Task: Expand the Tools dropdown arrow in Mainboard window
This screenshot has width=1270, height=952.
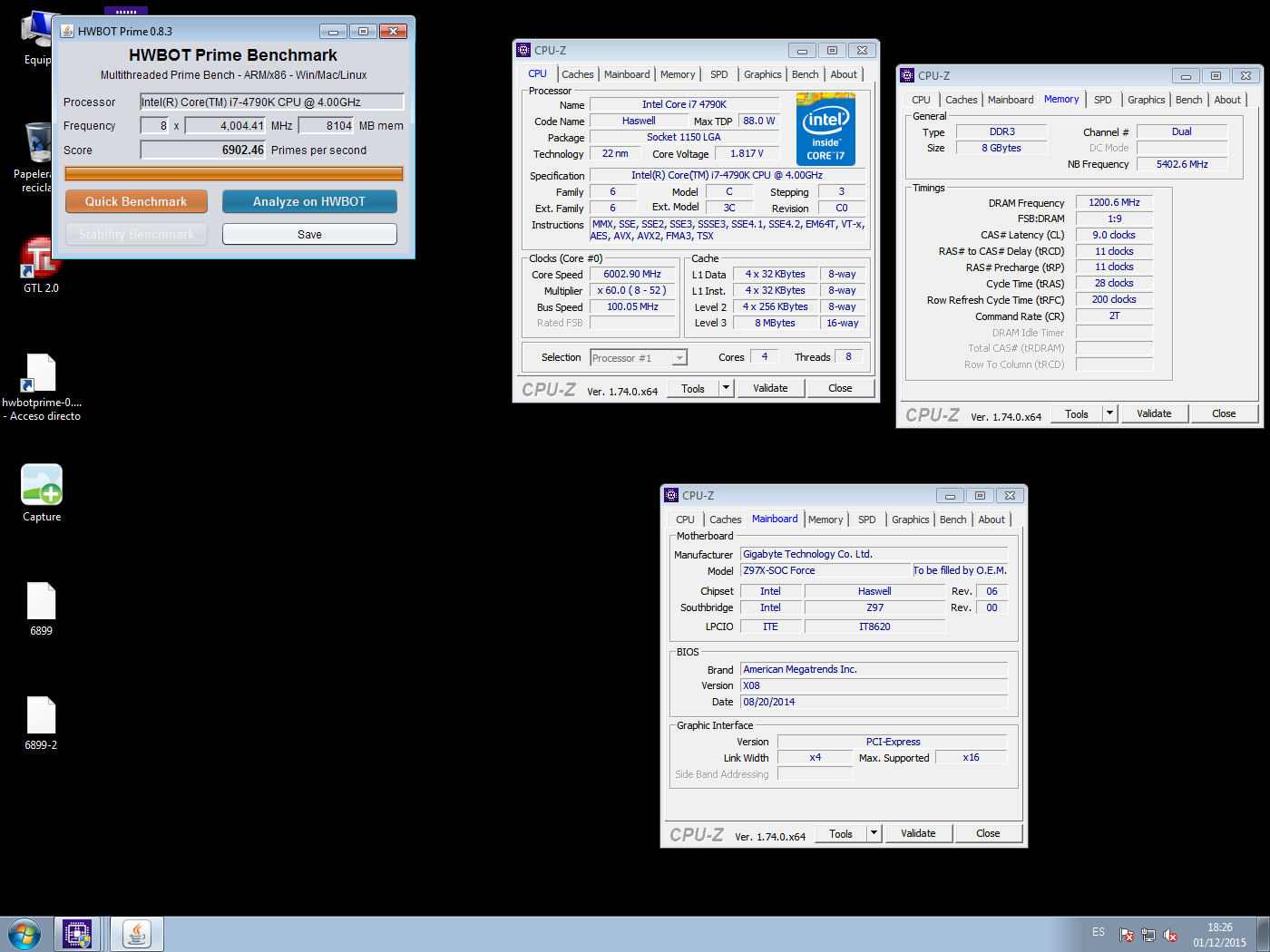Action: pos(874,833)
